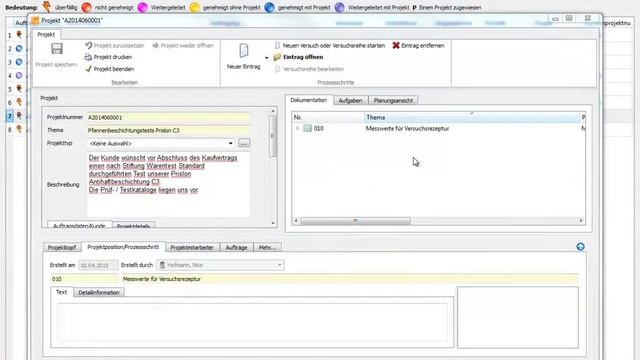640x360 pixels.
Task: Click the icon of entry 010
Action: point(307,129)
